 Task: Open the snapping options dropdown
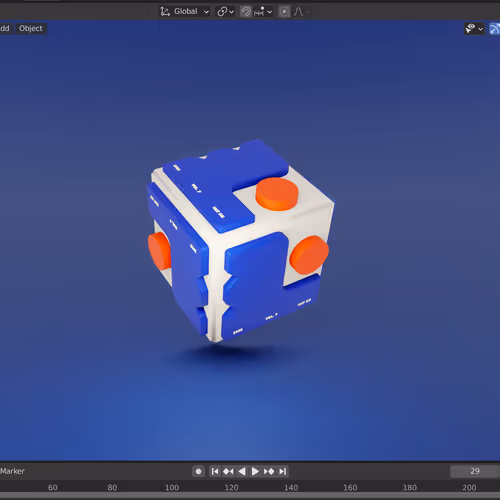point(263,12)
